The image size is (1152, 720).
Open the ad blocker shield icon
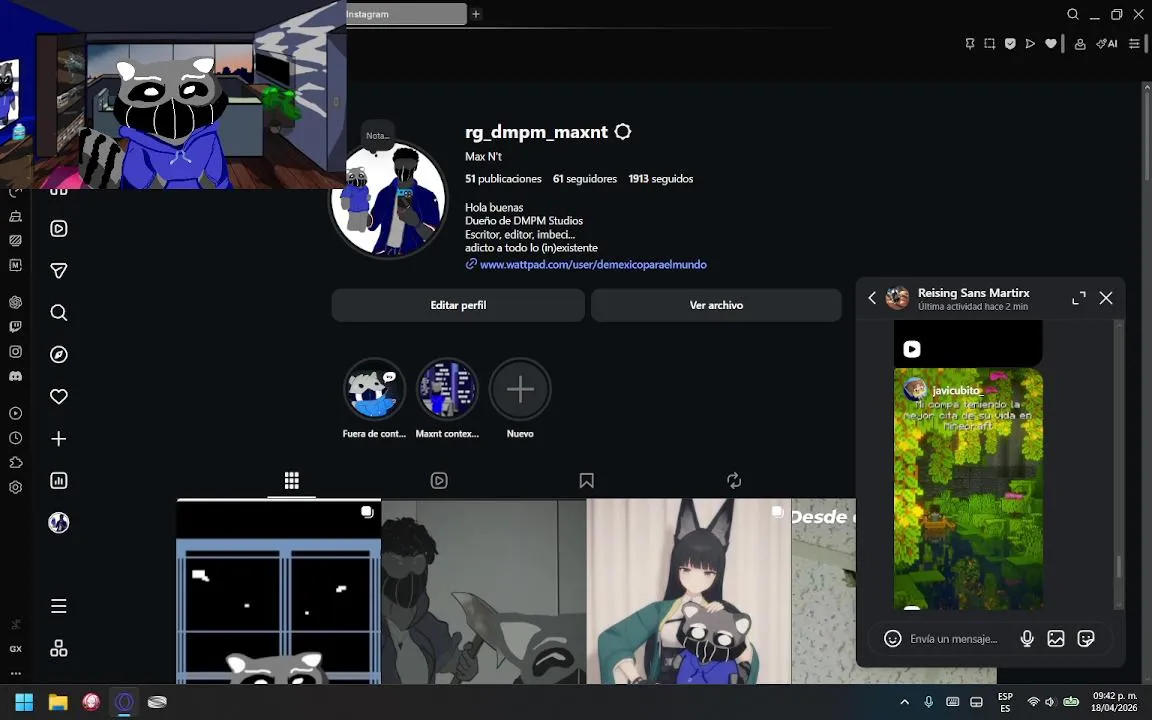1010,44
